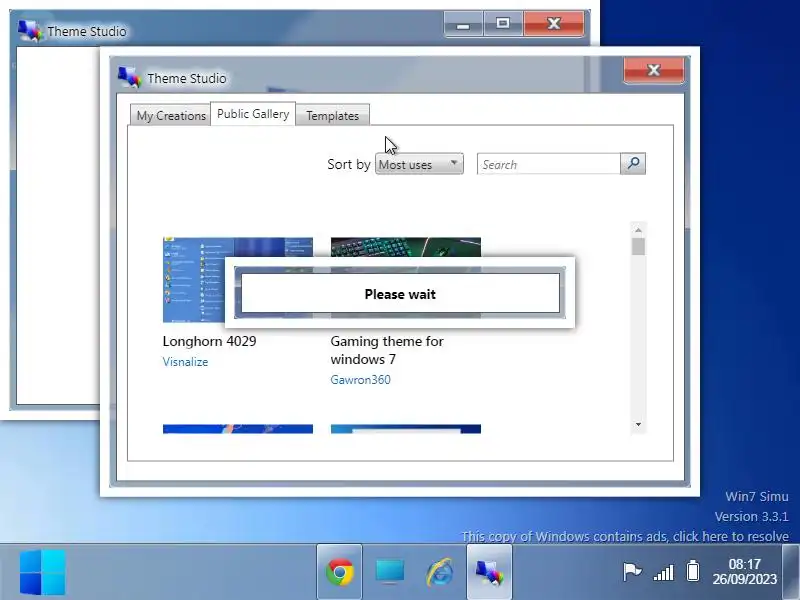Open the Windows Start button
Screen dimensions: 800x600
click(43, 572)
